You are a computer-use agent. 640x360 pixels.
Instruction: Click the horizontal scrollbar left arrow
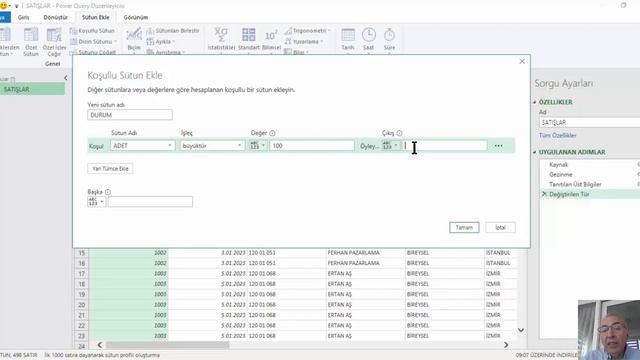pyautogui.click(x=100, y=345)
